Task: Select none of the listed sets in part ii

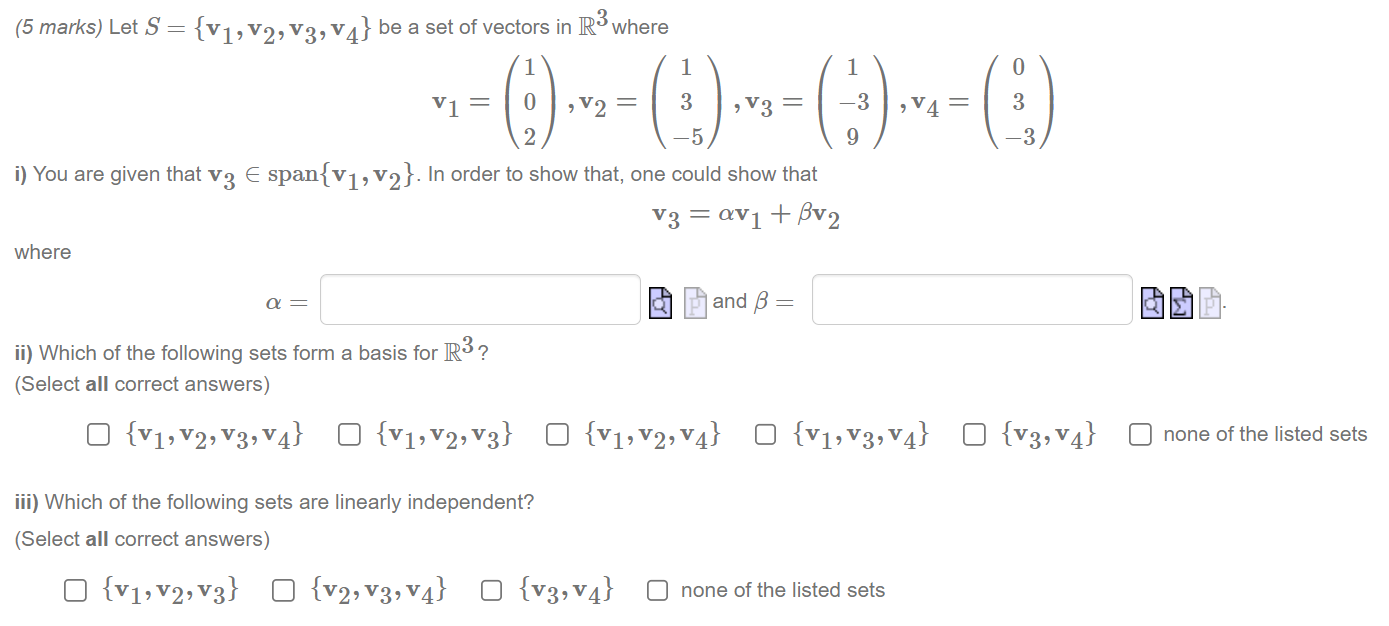Action: coord(1139,433)
